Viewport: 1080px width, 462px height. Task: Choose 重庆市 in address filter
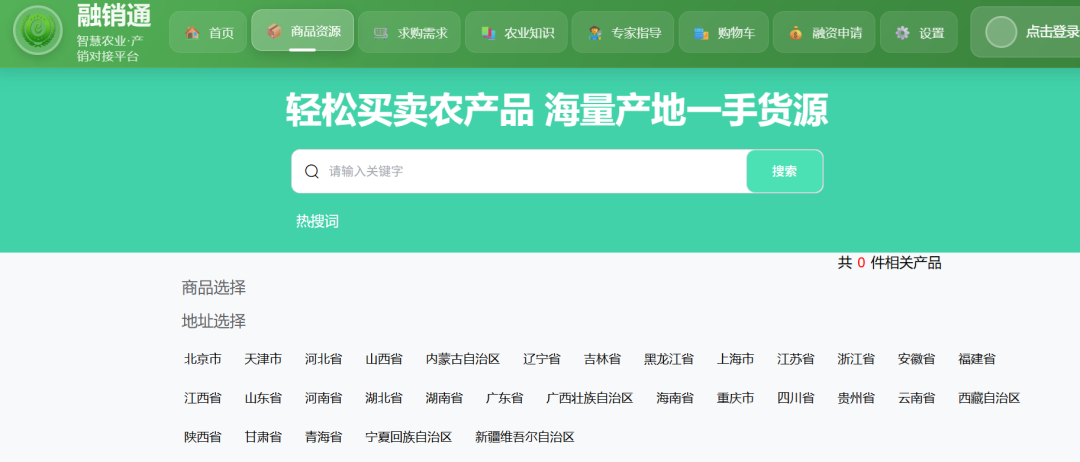point(736,398)
